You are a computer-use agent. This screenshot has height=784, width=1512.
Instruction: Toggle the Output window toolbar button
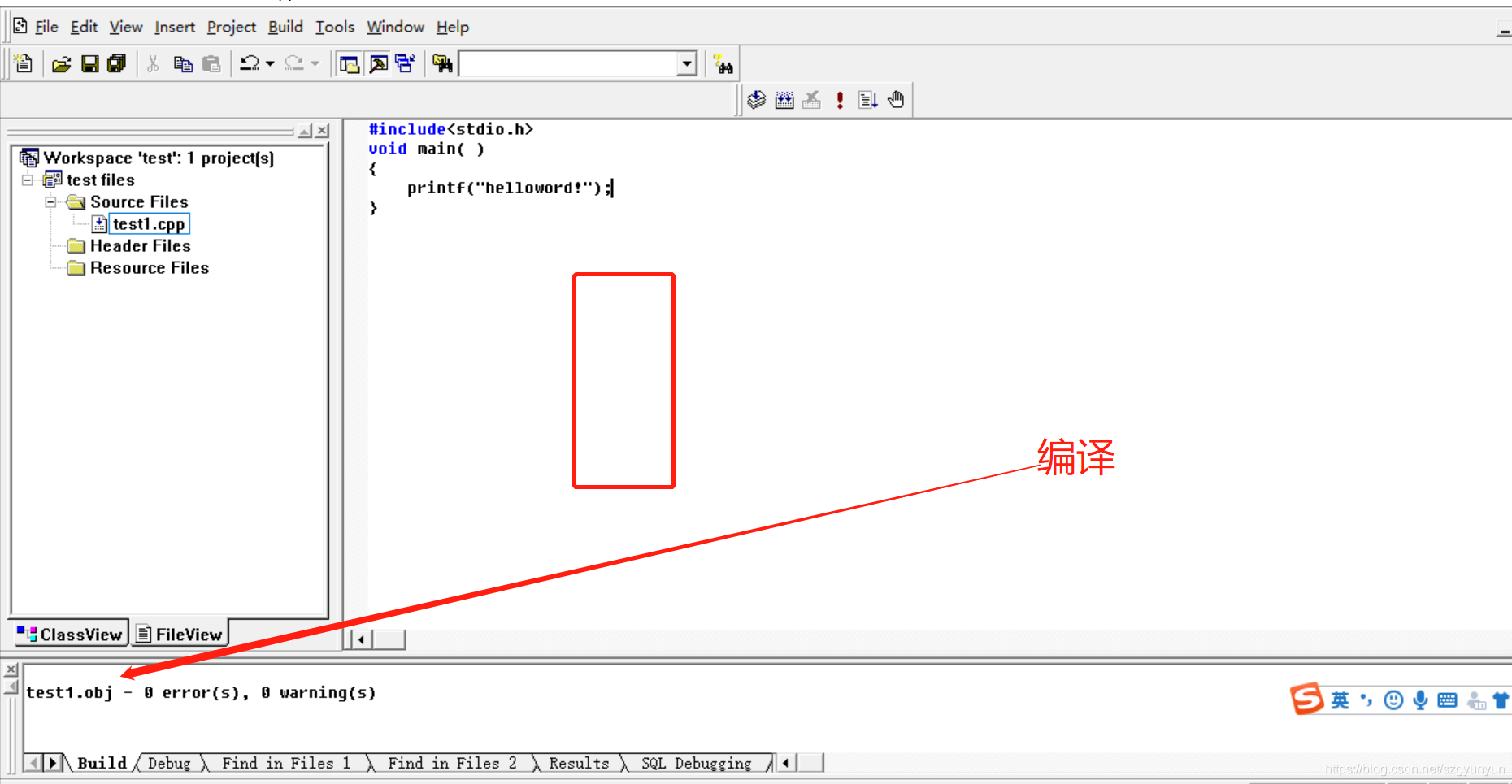(x=378, y=63)
